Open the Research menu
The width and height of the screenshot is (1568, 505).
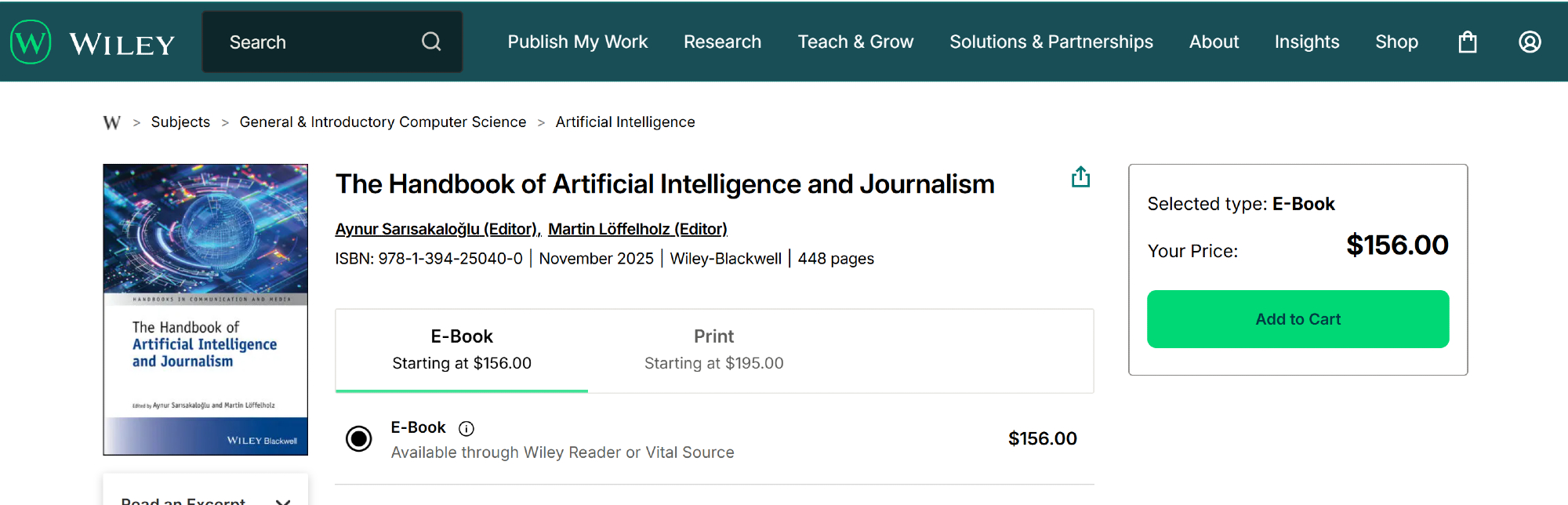coord(722,42)
